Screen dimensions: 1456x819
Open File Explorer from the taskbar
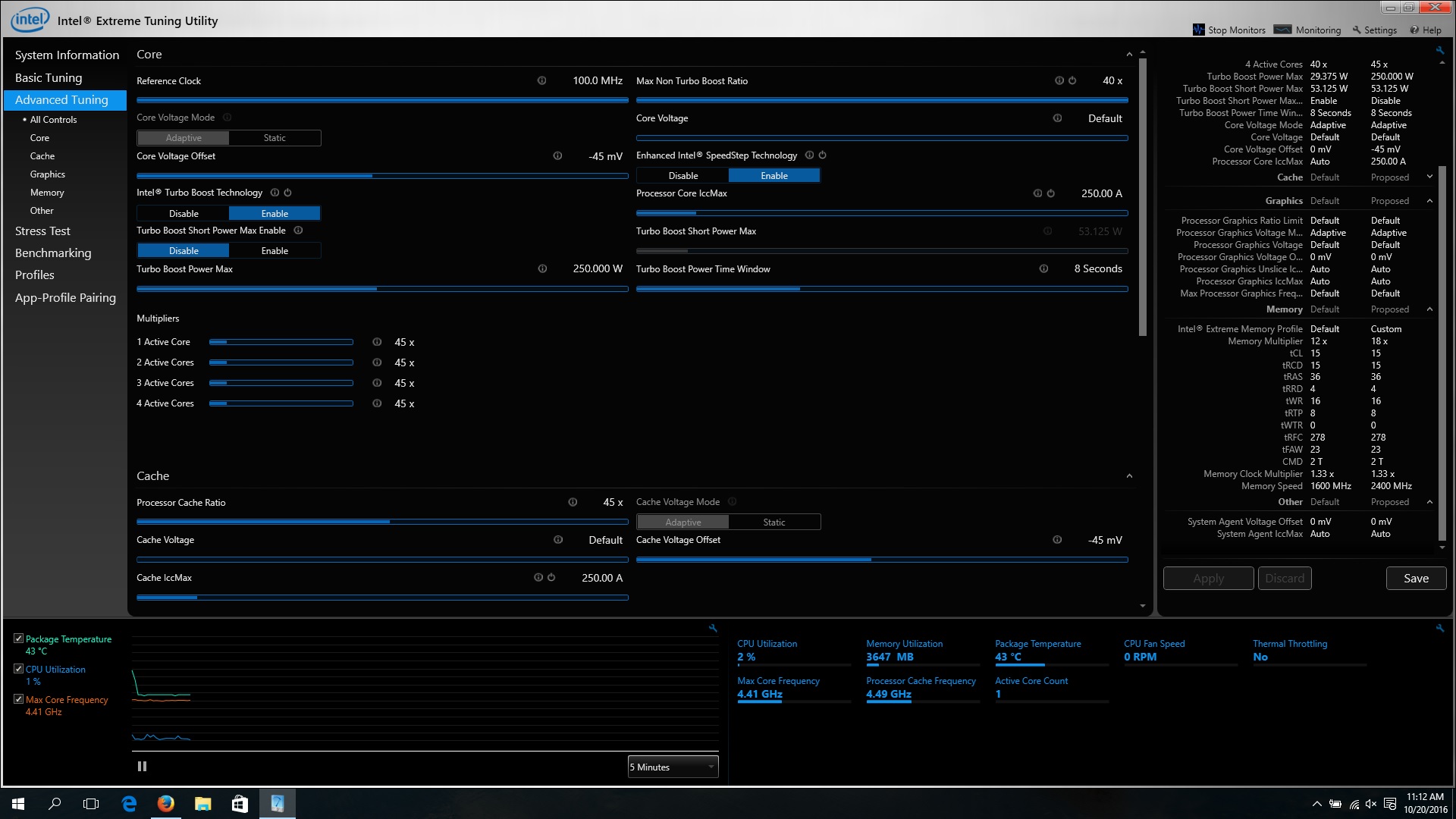pos(202,804)
